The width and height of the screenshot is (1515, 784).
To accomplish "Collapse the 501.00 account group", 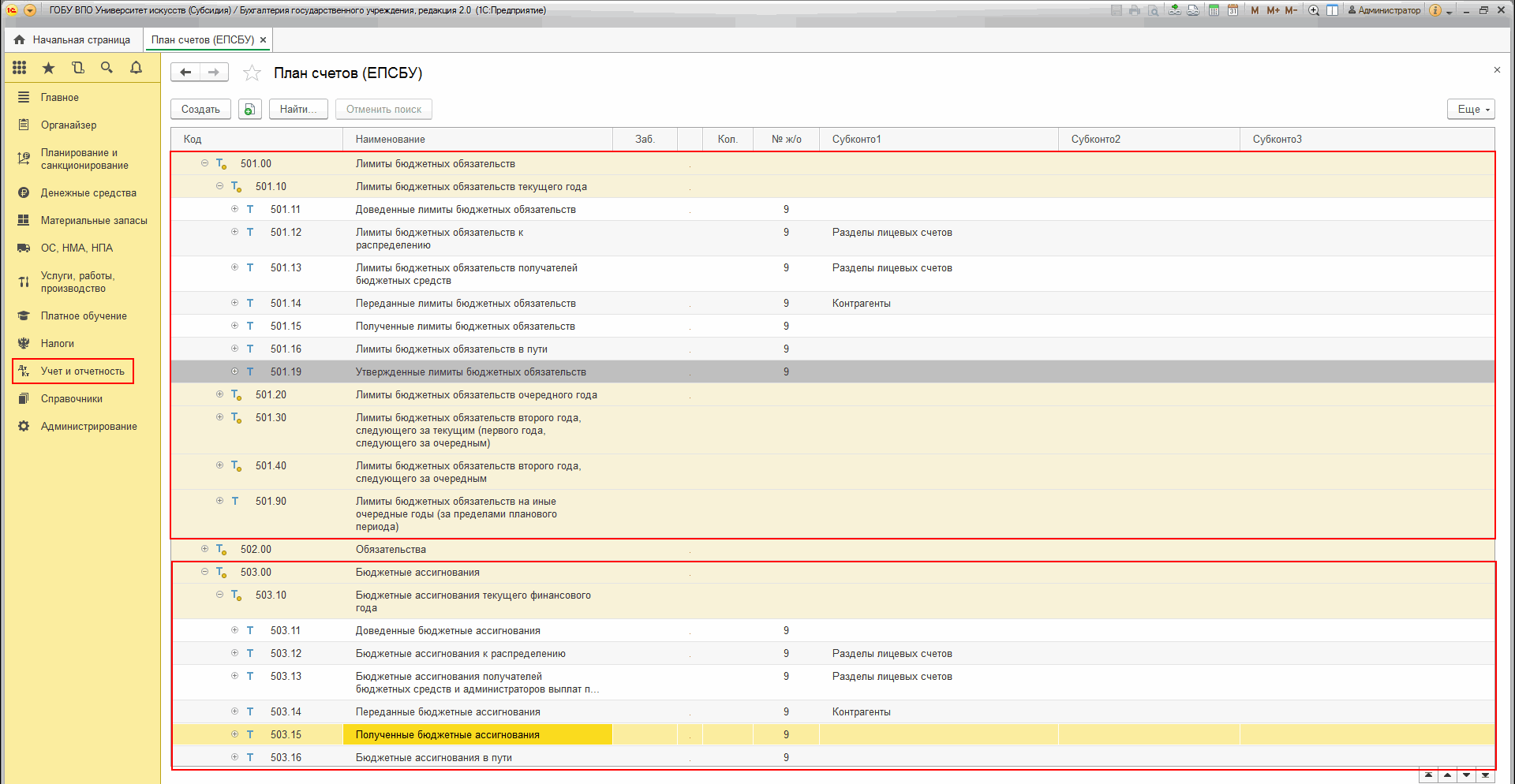I will [x=204, y=163].
